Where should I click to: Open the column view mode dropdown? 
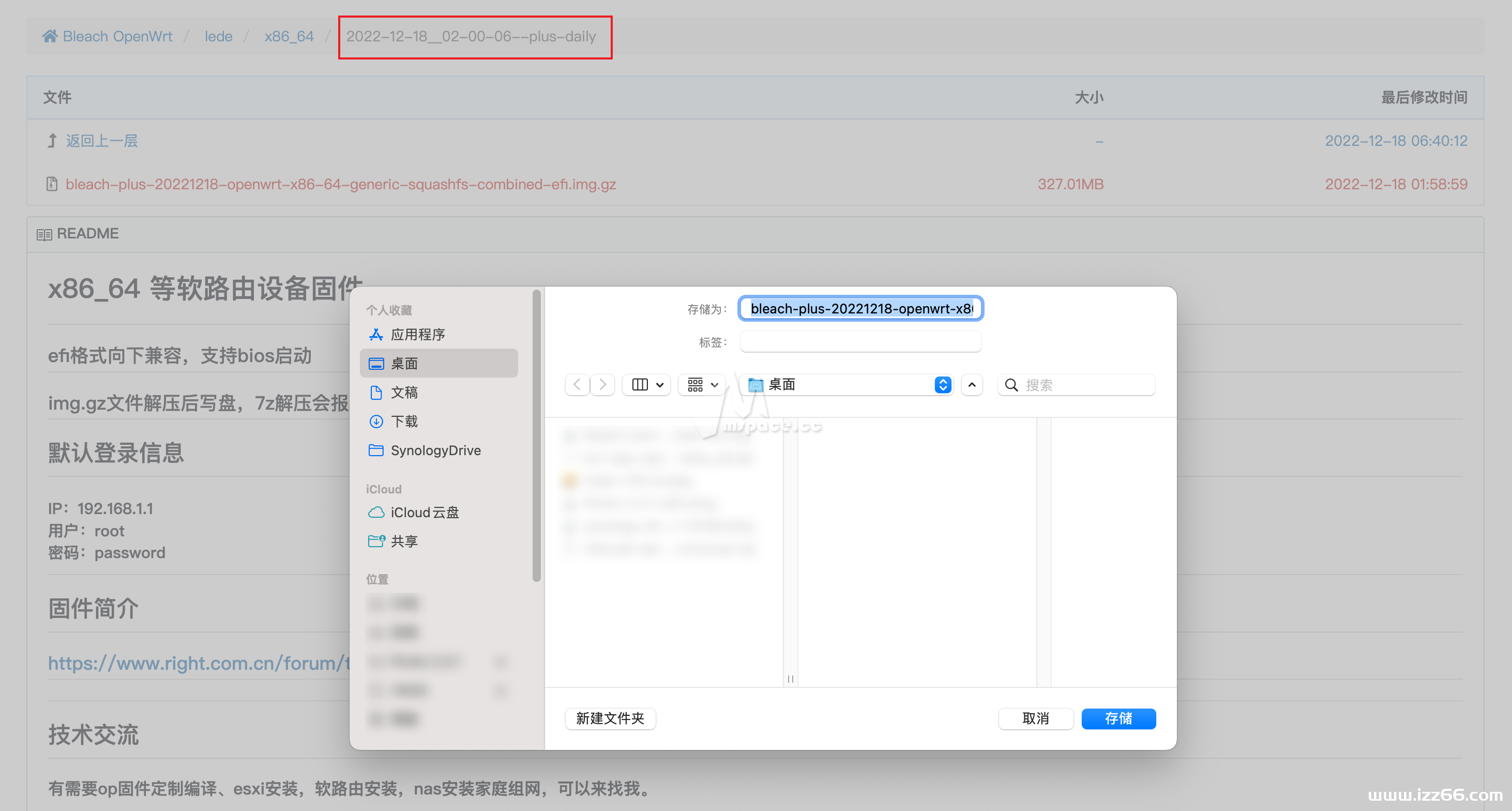(x=646, y=384)
